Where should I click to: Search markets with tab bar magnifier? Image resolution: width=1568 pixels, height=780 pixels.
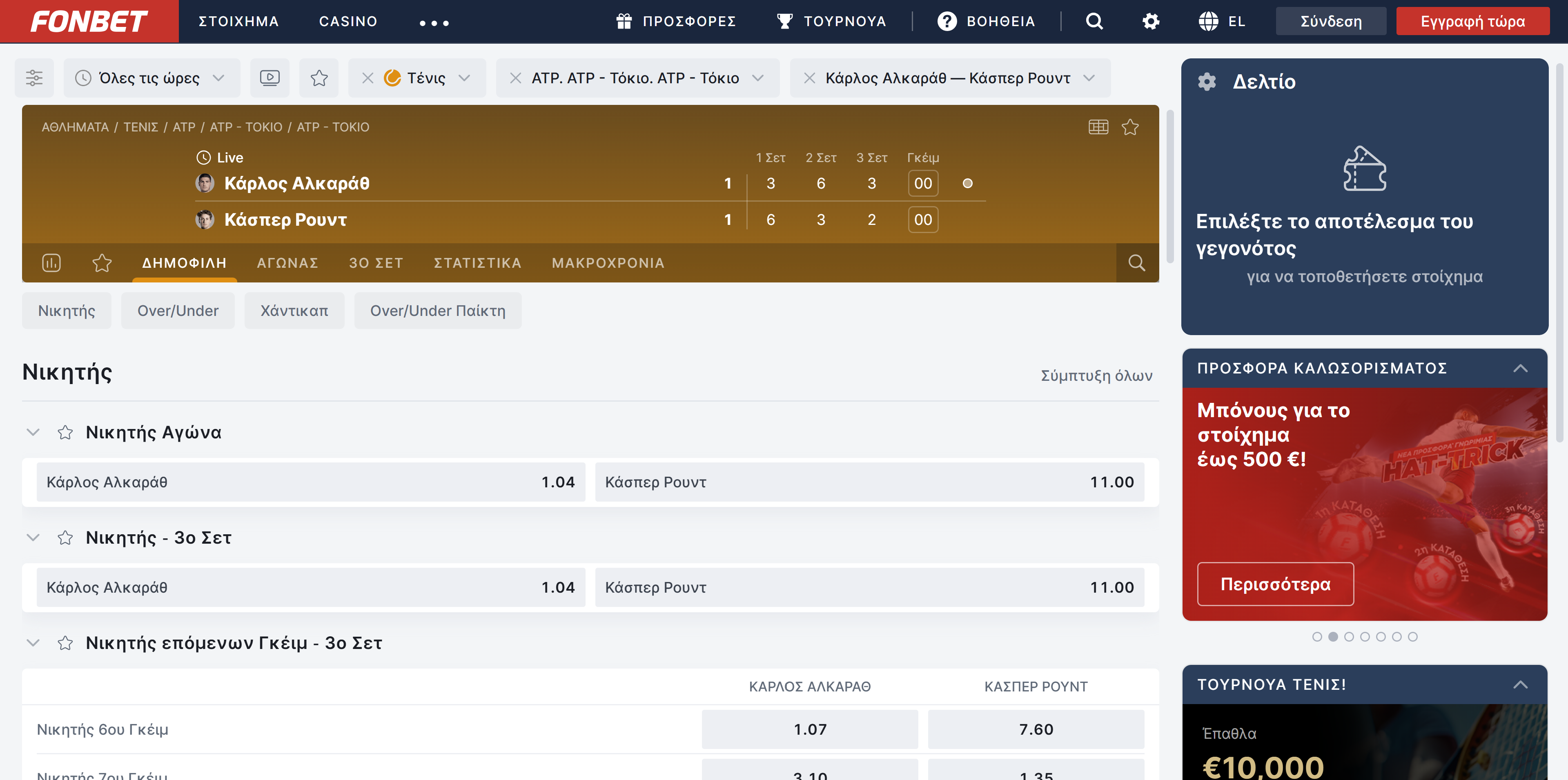pyautogui.click(x=1137, y=263)
